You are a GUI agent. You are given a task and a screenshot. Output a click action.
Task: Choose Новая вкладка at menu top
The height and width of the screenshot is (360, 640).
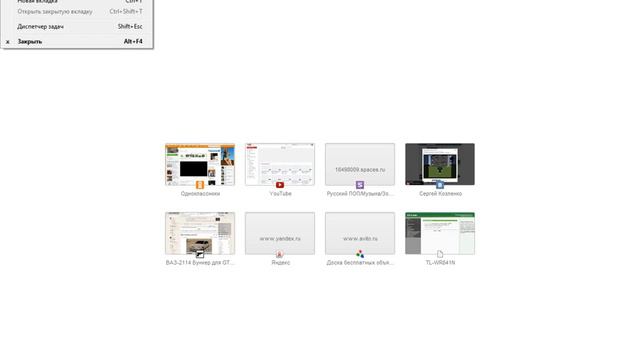click(x=77, y=2)
